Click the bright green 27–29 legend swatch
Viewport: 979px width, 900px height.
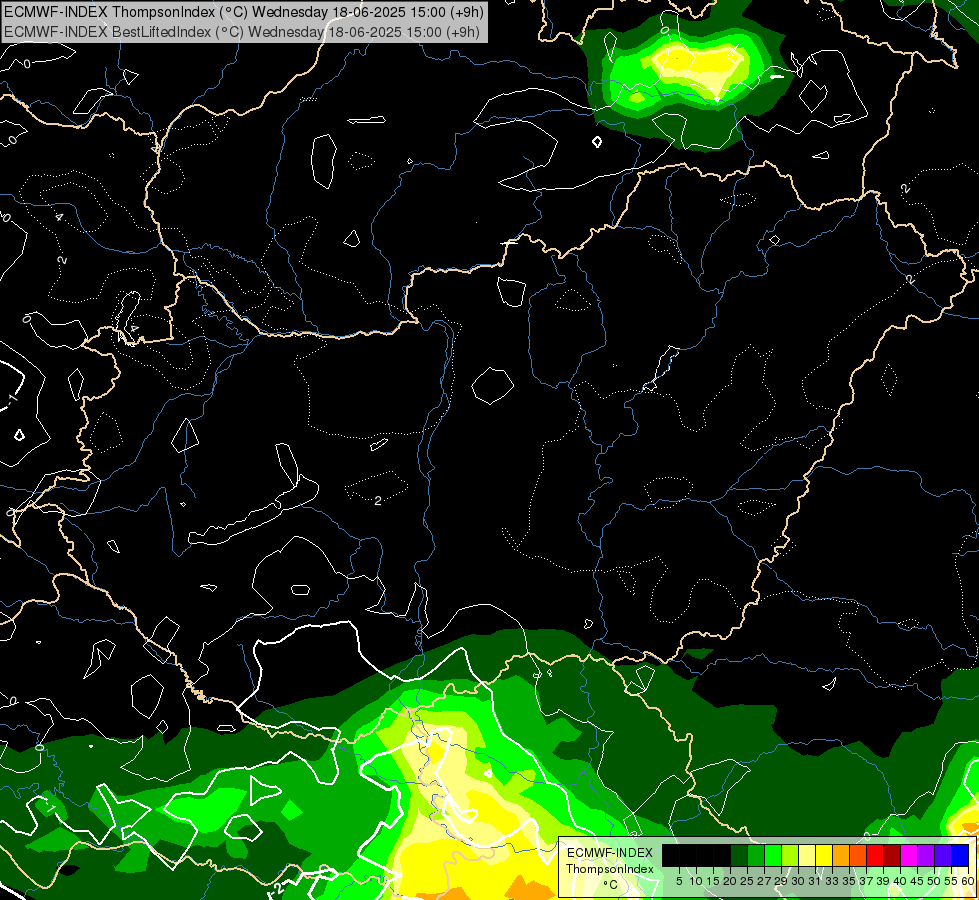pos(773,855)
